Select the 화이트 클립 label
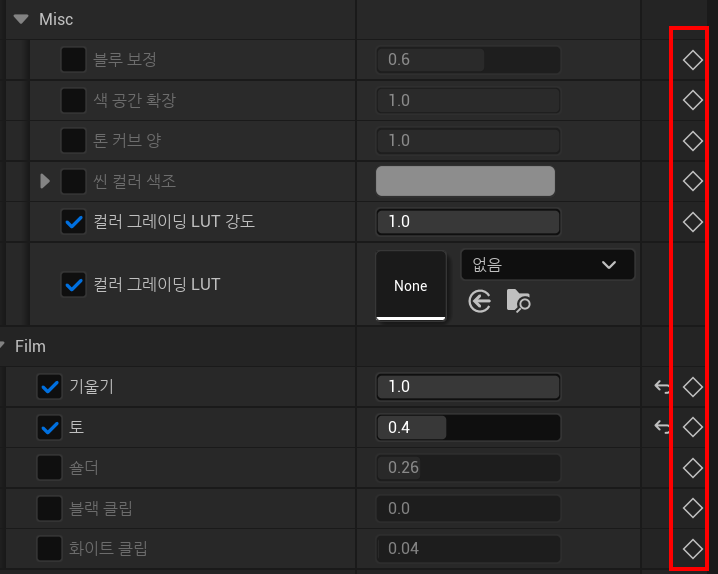The width and height of the screenshot is (718, 574). [x=108, y=548]
